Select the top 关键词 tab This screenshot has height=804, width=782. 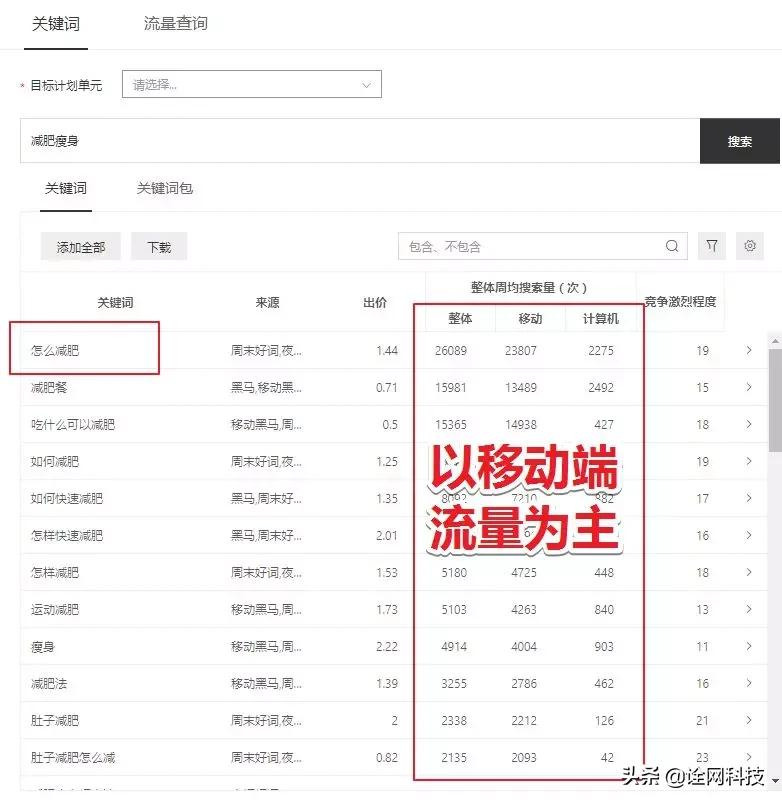click(56, 23)
